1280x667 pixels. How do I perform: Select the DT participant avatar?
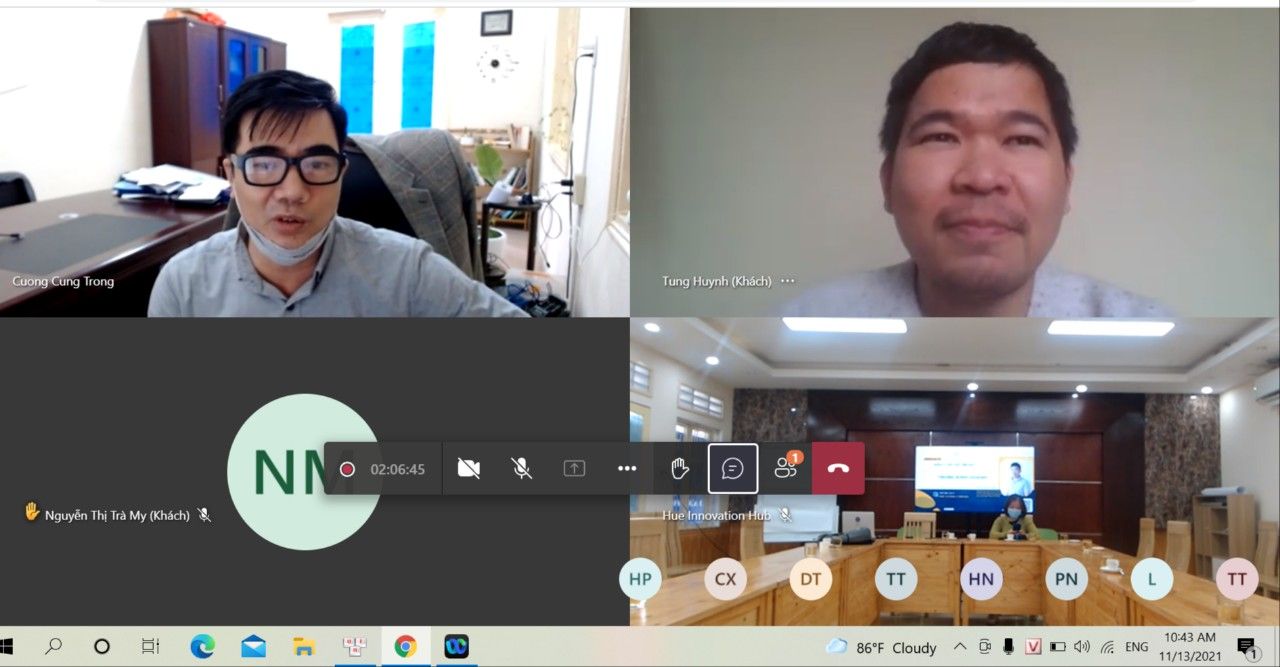tap(810, 579)
